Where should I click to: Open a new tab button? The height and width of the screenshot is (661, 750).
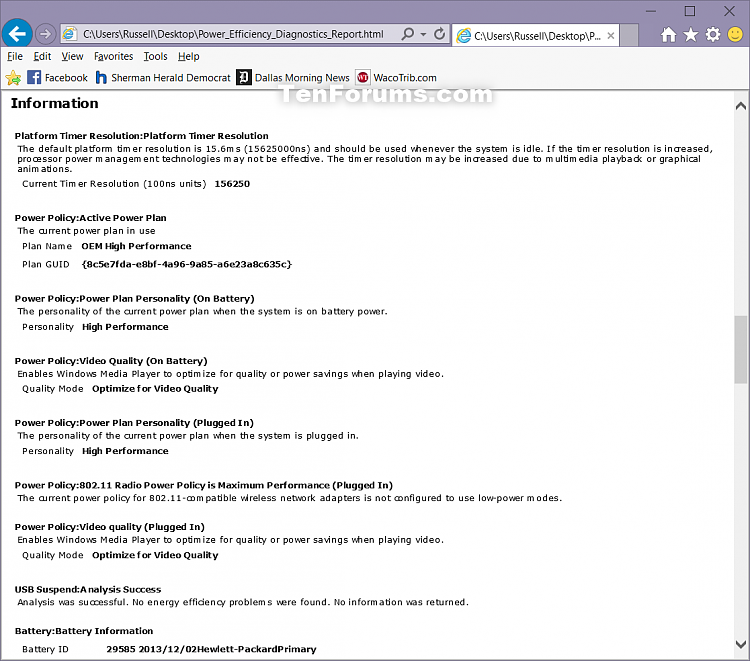pyautogui.click(x=629, y=36)
